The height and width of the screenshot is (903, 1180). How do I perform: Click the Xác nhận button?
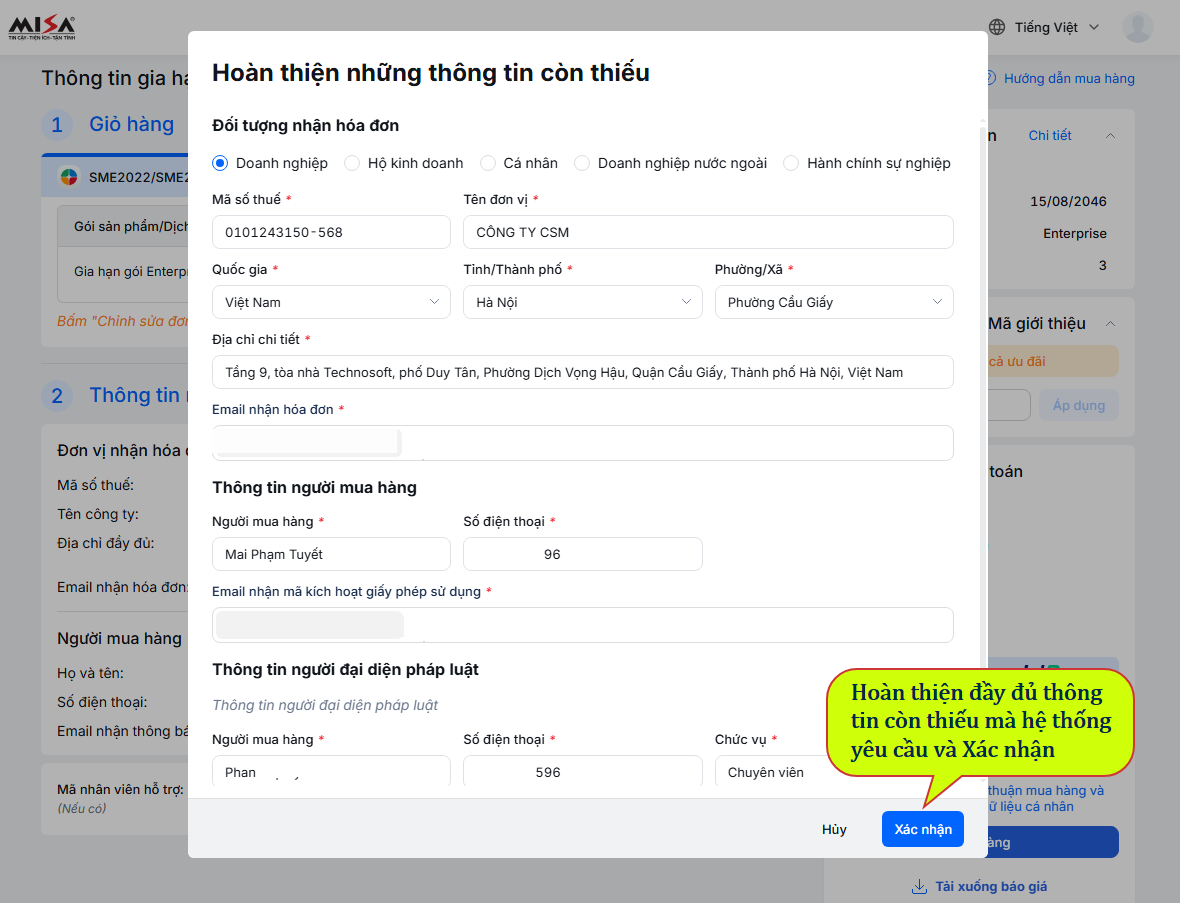point(923,829)
